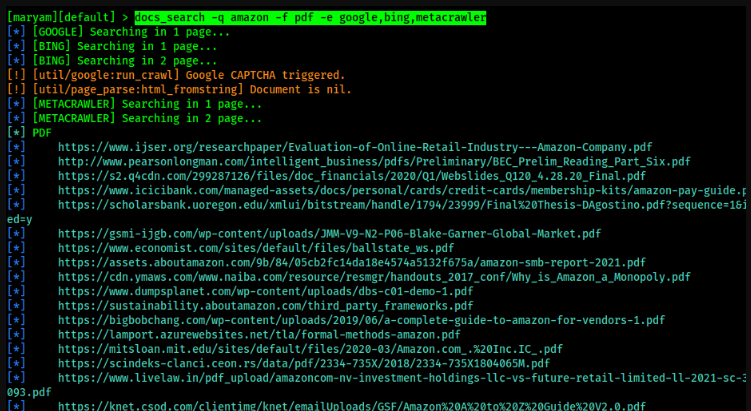Open the economist.com ballstate_ws.pdf link
This screenshot has width=751, height=411.
click(x=256, y=248)
